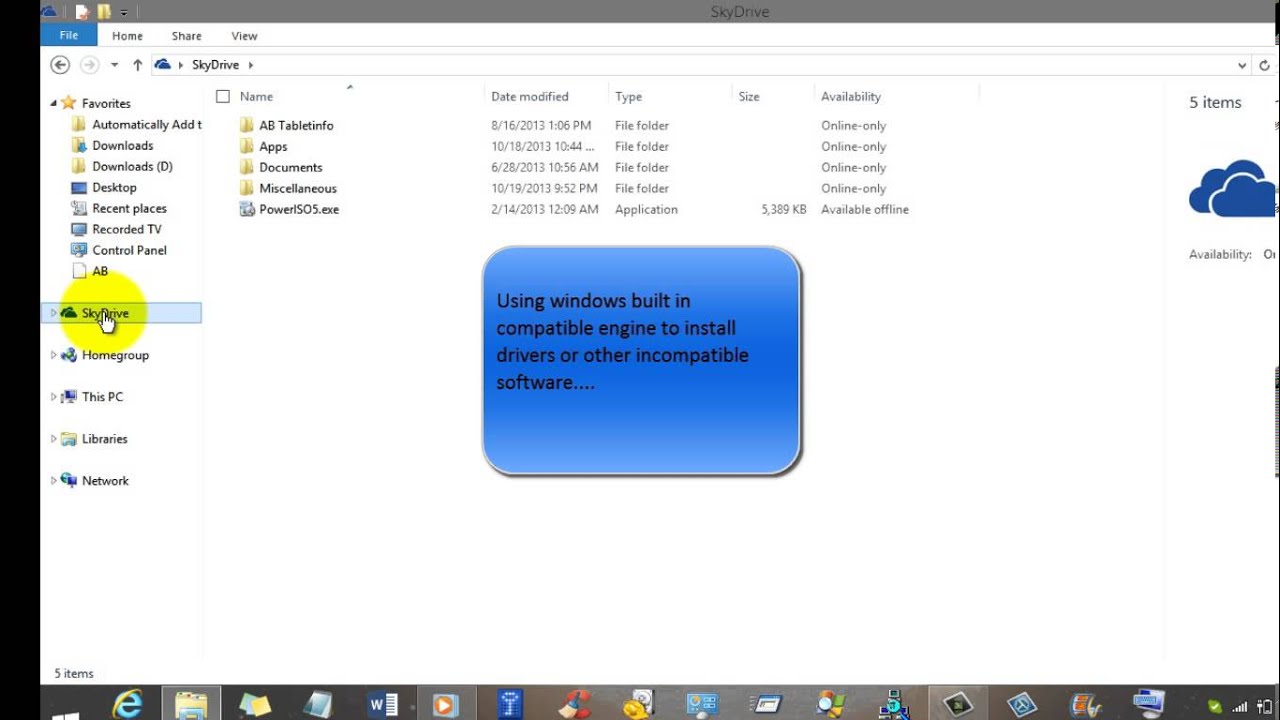
Task: Open the File menu tab
Action: pyautogui.click(x=69, y=35)
